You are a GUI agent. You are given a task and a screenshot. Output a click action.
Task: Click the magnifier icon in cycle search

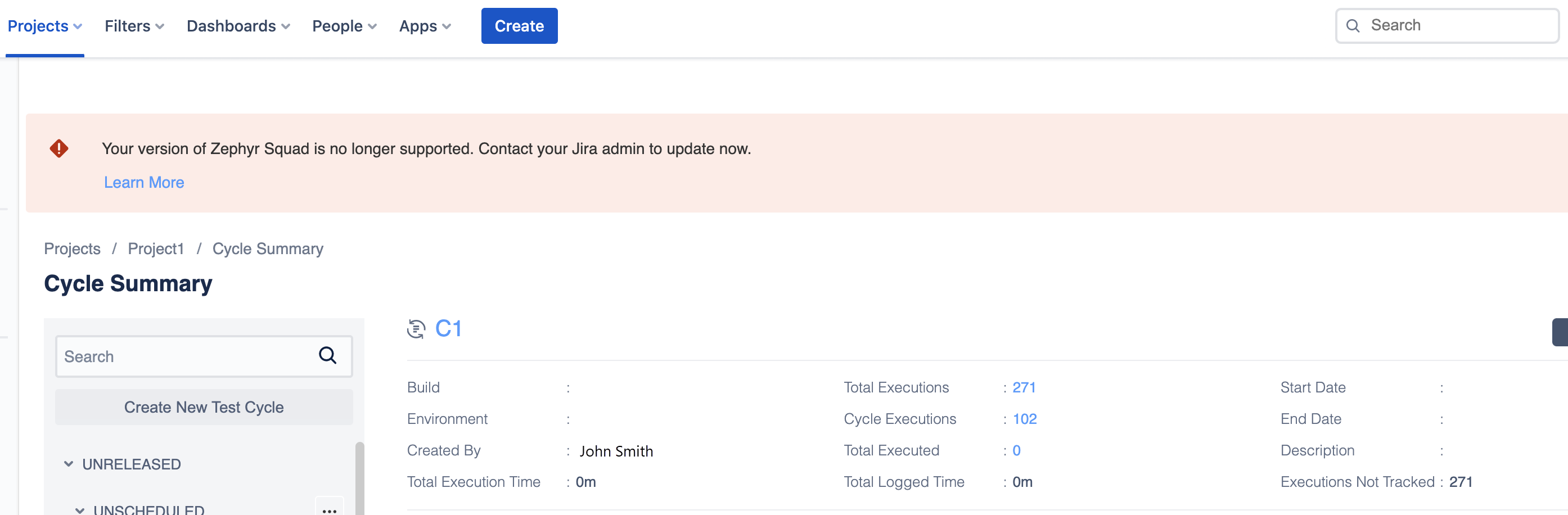(x=327, y=355)
